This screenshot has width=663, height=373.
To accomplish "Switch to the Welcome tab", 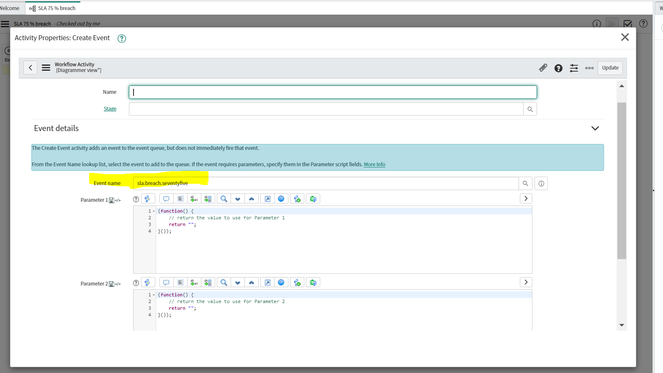I will coord(9,8).
